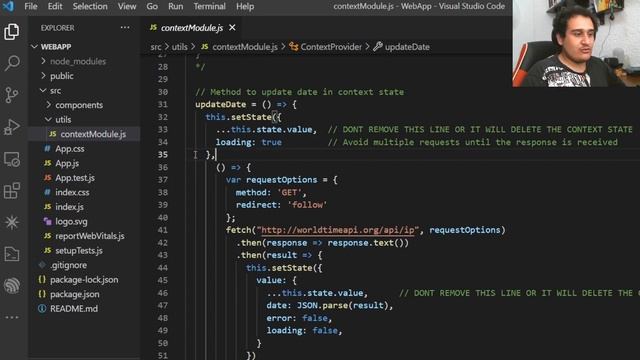The height and width of the screenshot is (360, 640).
Task: Click JS icon of contextModule.js in tree
Action: [53, 134]
